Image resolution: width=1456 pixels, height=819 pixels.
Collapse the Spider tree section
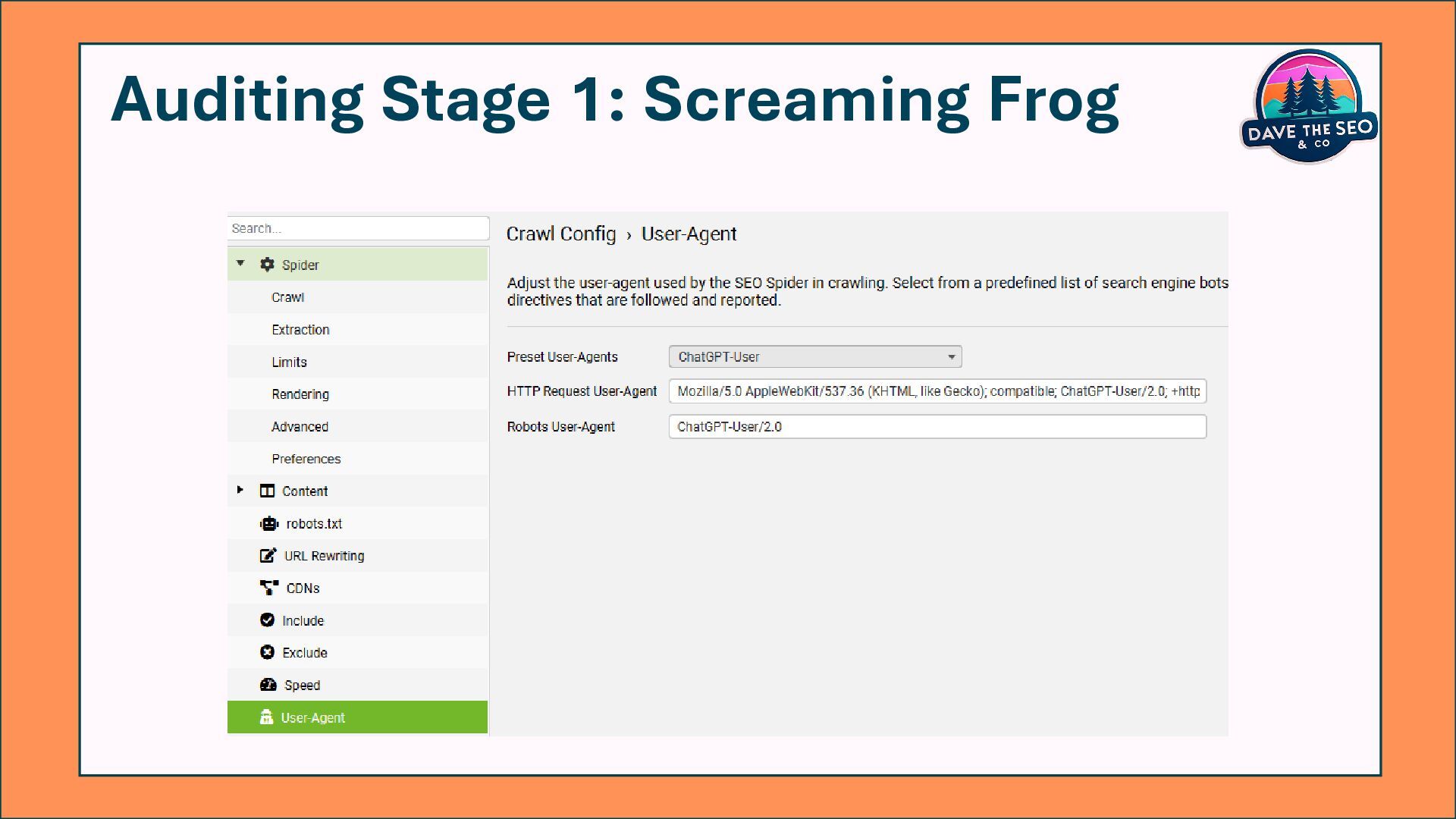point(240,264)
